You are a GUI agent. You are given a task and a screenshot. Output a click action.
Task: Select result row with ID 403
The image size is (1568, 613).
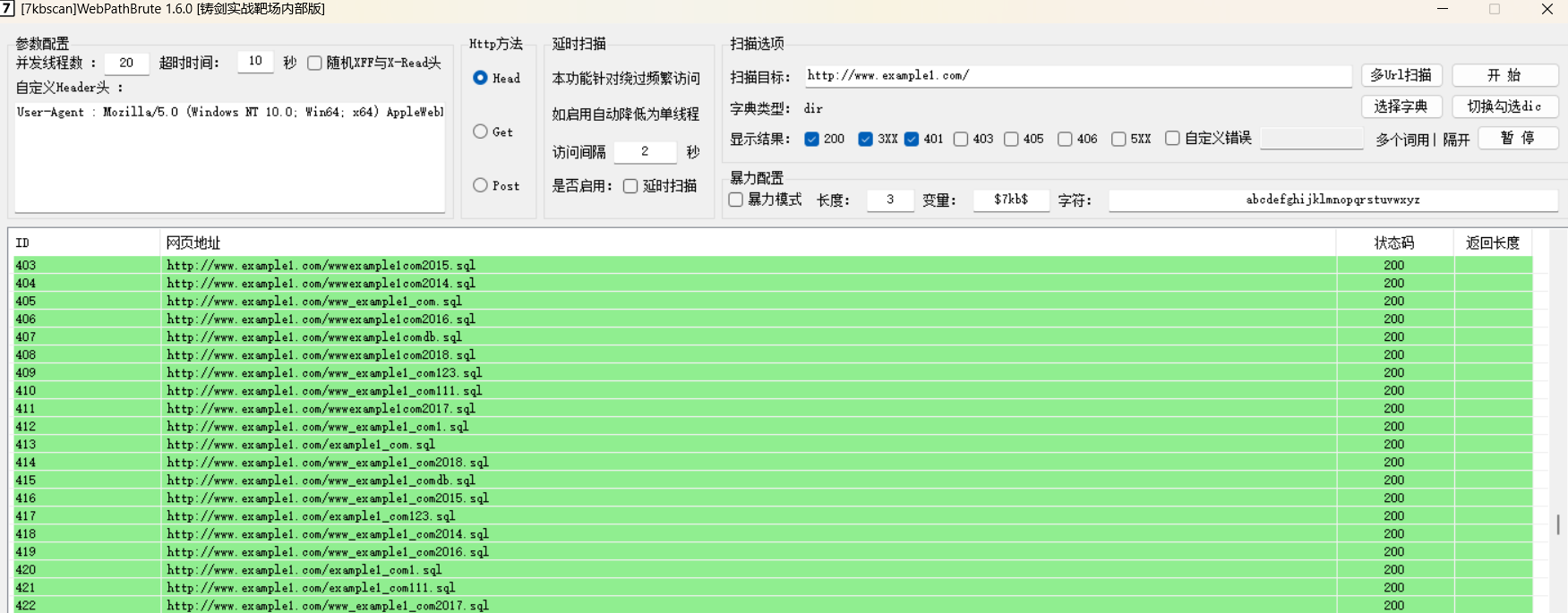[773, 266]
